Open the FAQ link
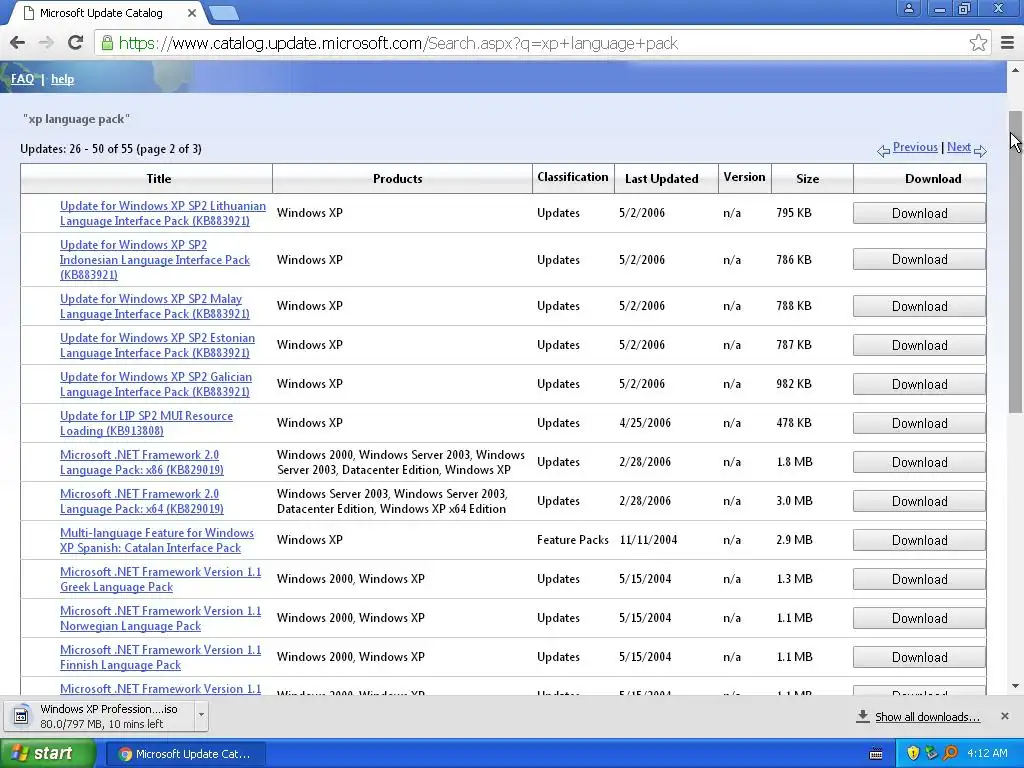 click(x=22, y=79)
